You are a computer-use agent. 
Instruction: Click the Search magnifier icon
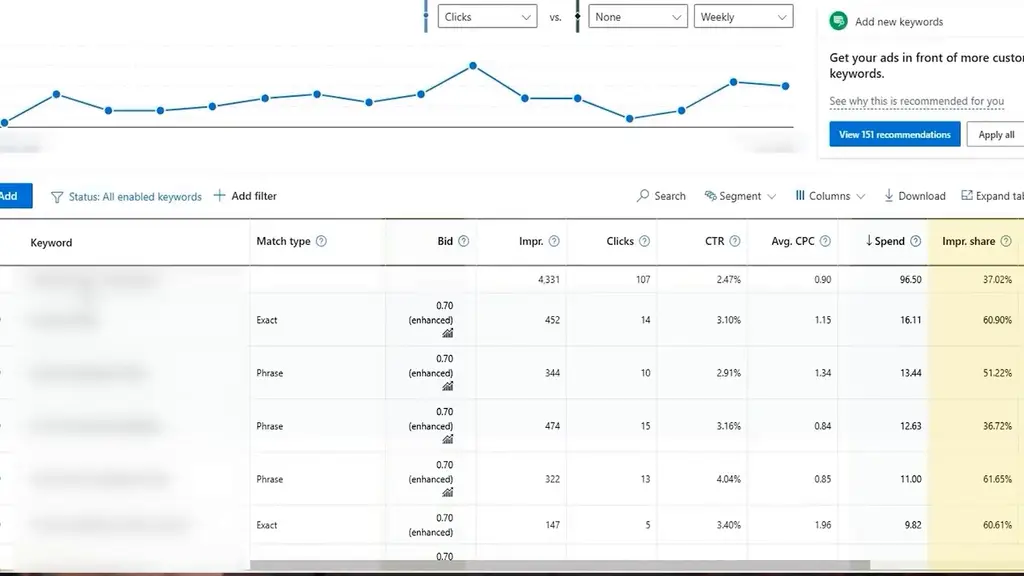tap(643, 195)
